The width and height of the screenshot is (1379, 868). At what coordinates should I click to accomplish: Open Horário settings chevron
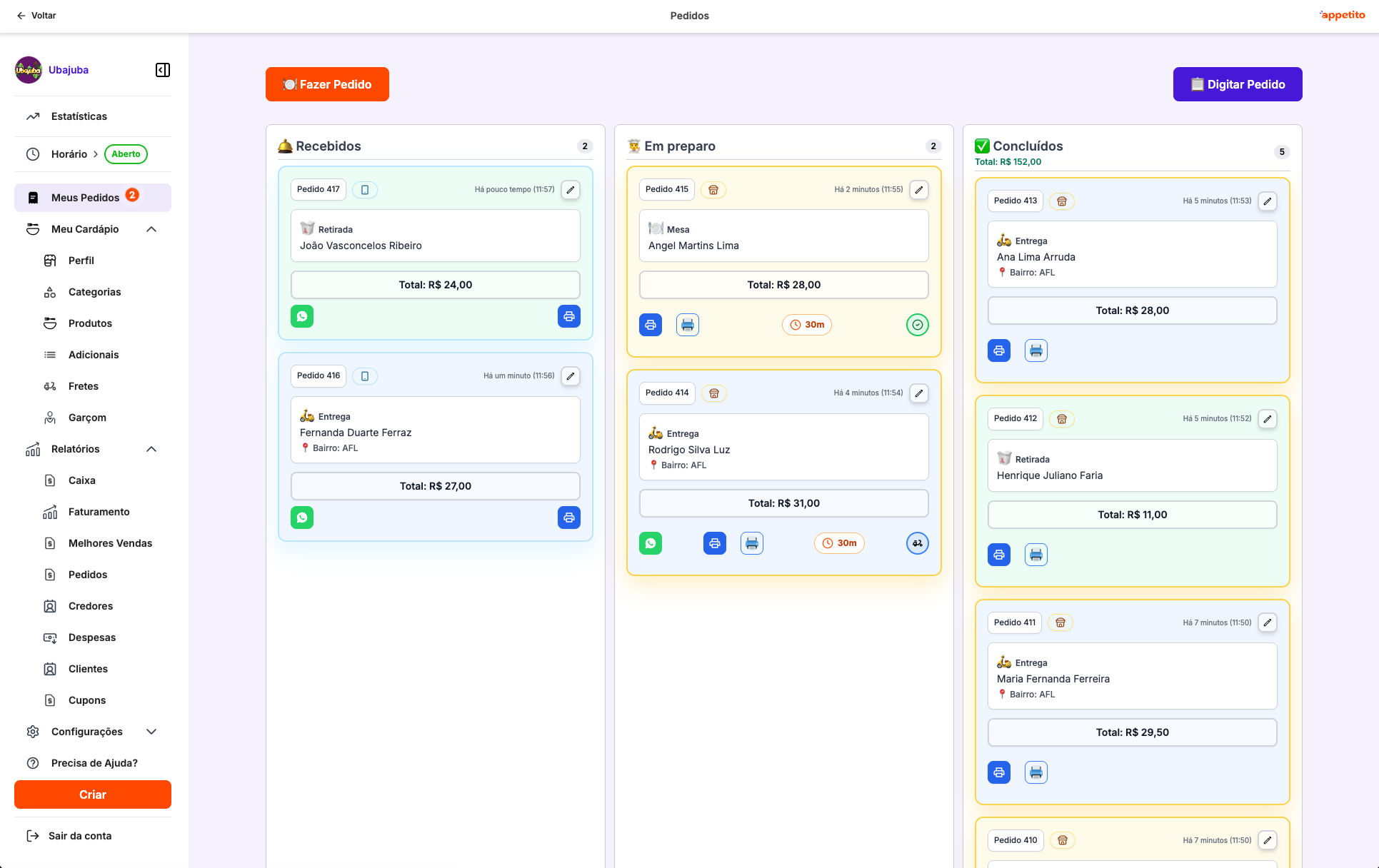point(95,154)
